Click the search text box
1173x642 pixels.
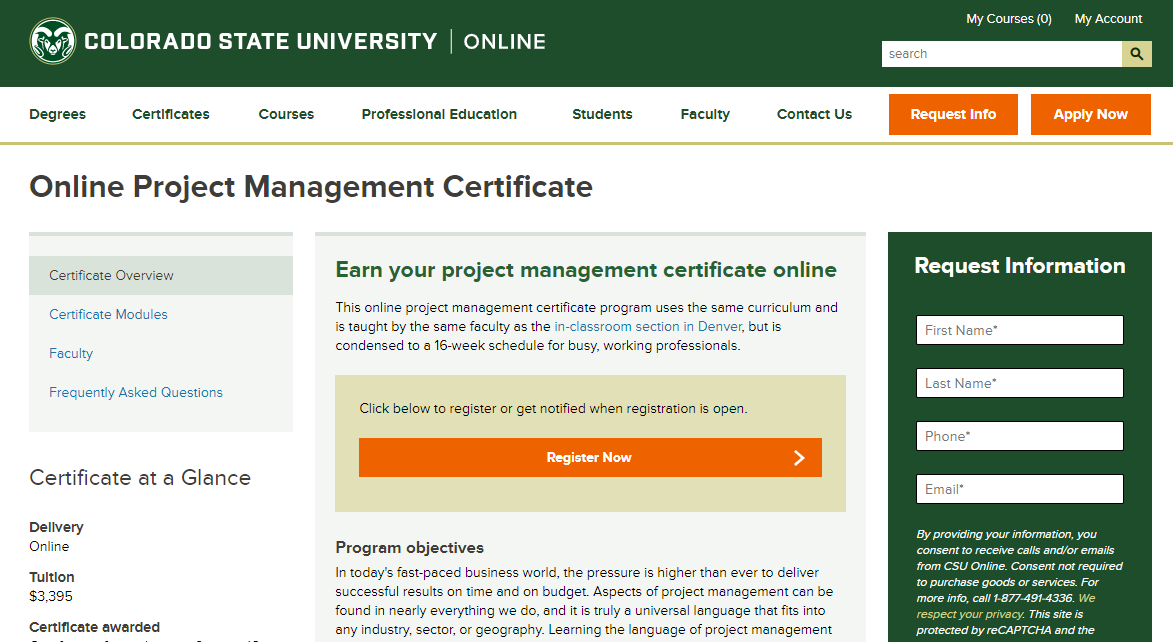(x=1000, y=53)
